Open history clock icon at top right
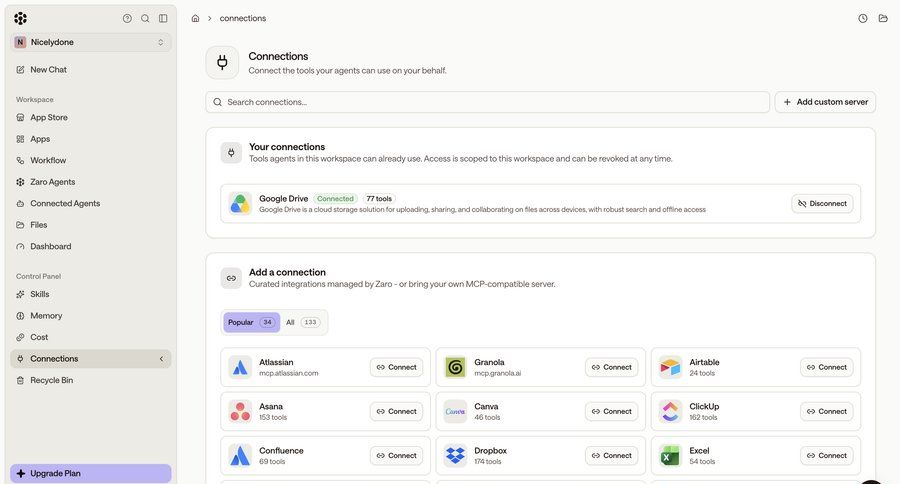The width and height of the screenshot is (900, 484). click(863, 18)
